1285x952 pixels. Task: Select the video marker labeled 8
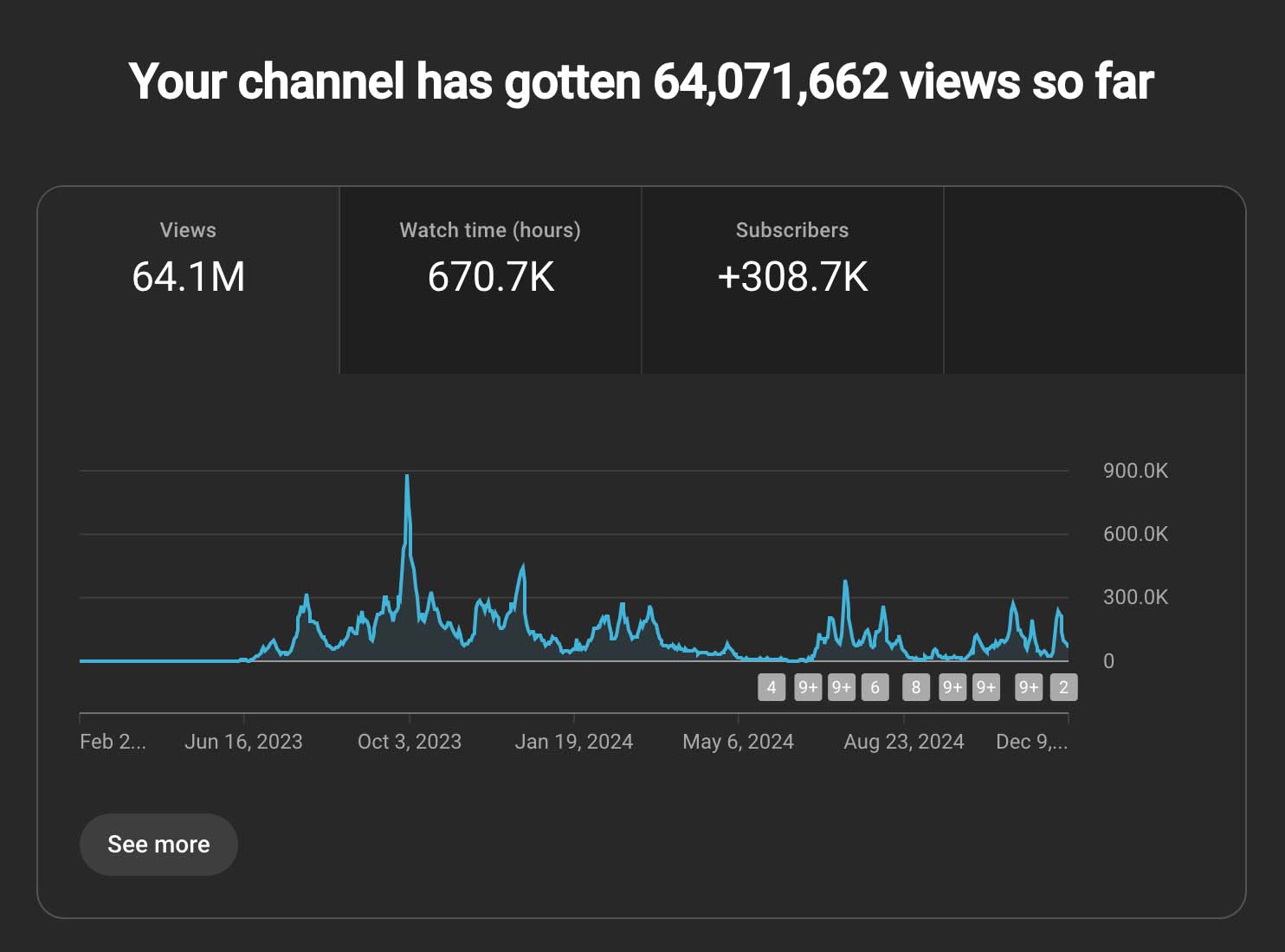[916, 687]
